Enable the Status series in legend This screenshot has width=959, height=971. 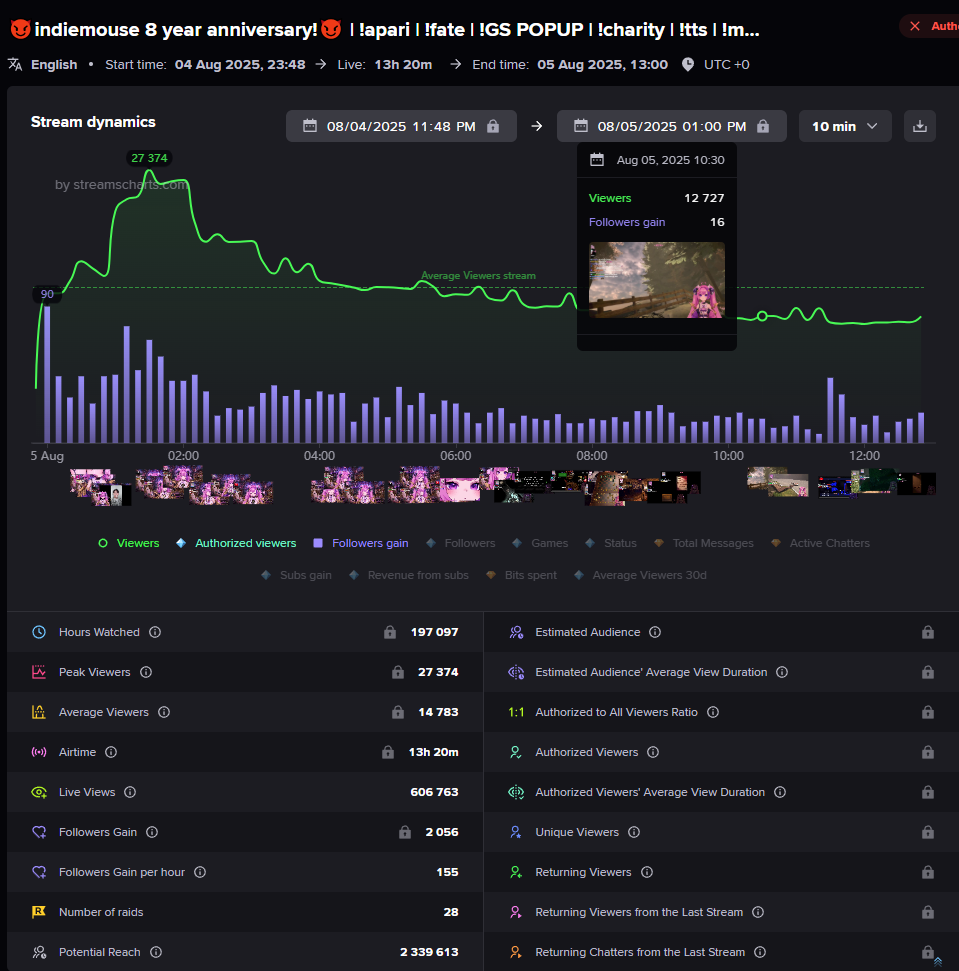tap(610, 543)
